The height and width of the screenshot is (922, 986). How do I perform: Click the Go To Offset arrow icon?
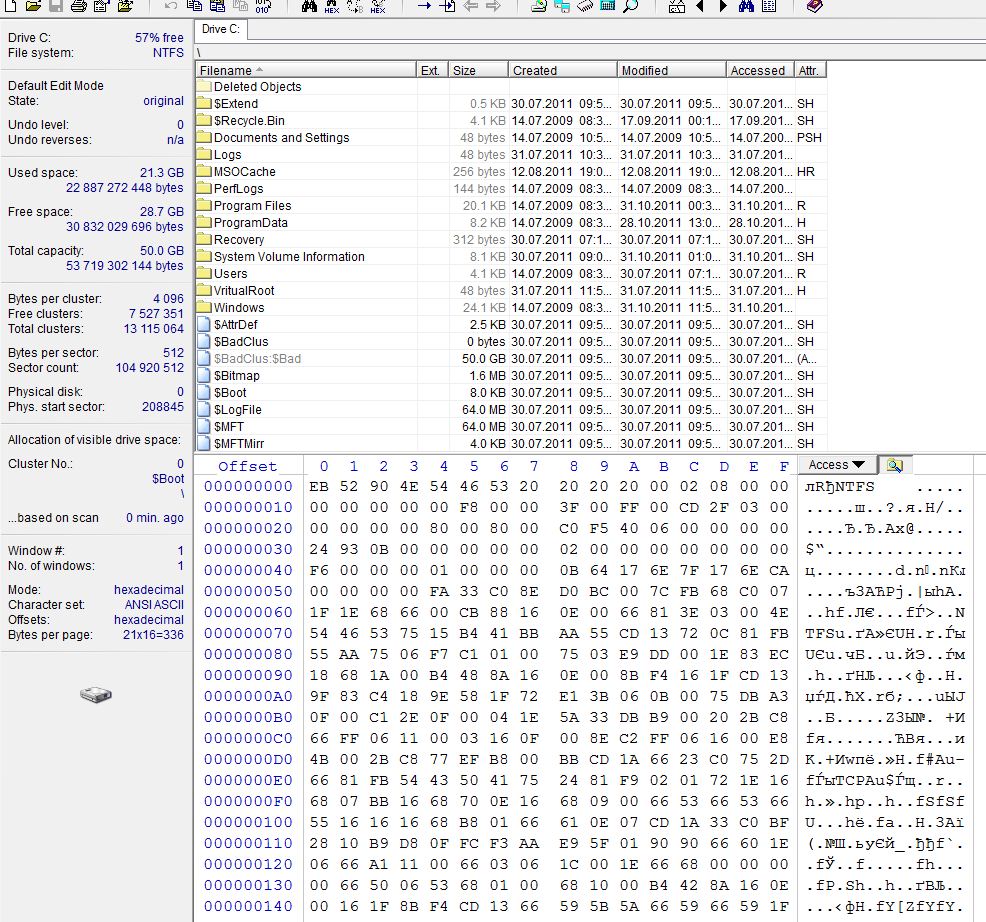click(x=424, y=6)
